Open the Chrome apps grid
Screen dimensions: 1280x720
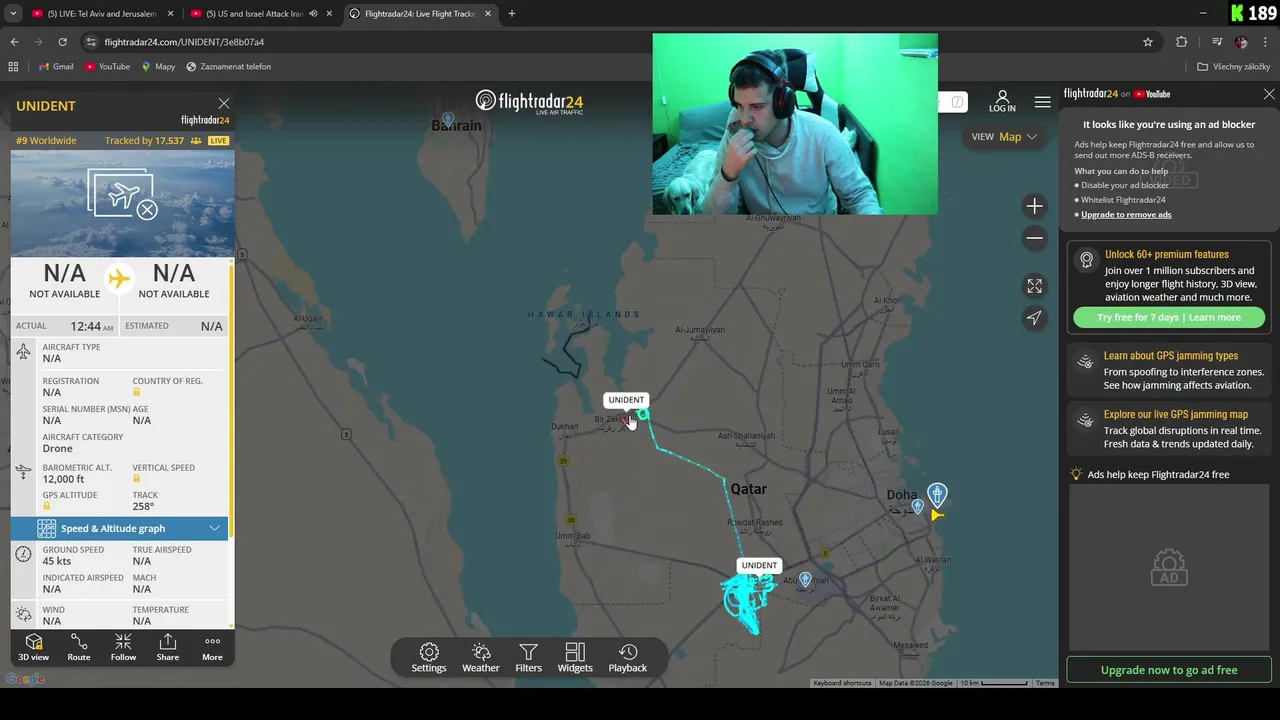click(13, 66)
